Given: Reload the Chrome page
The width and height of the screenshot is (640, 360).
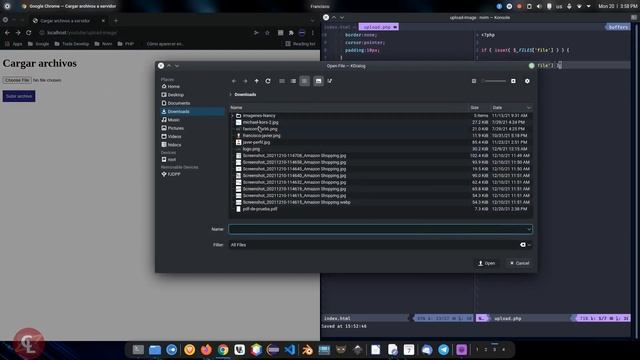Looking at the screenshot, I should pos(29,33).
